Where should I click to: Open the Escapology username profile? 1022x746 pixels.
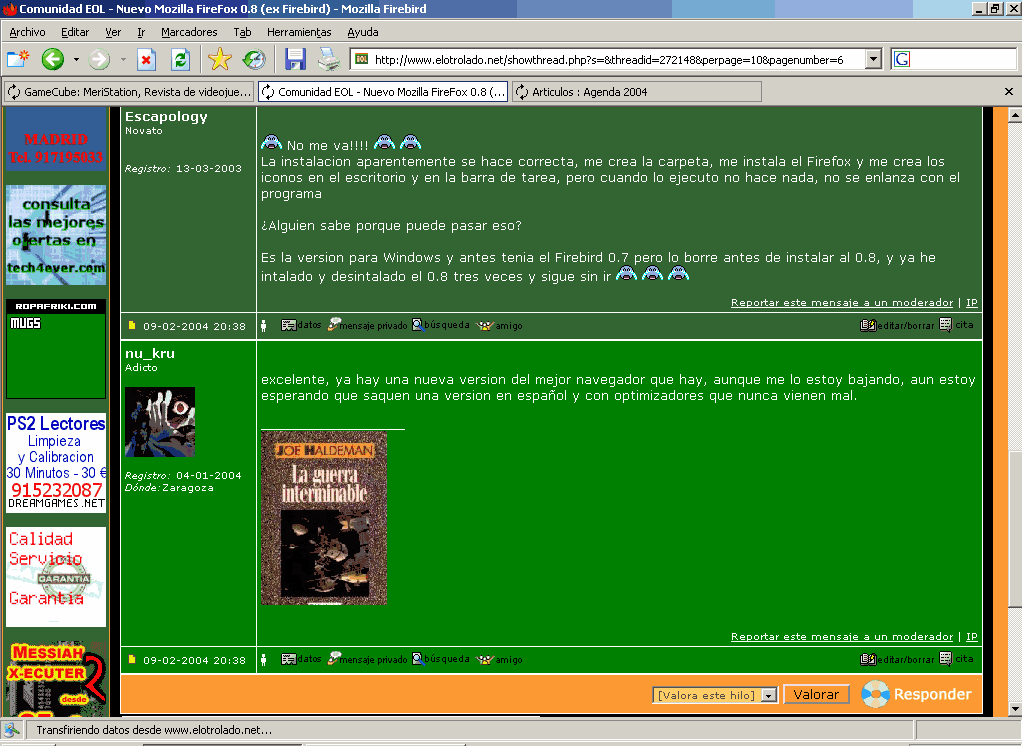tap(166, 117)
